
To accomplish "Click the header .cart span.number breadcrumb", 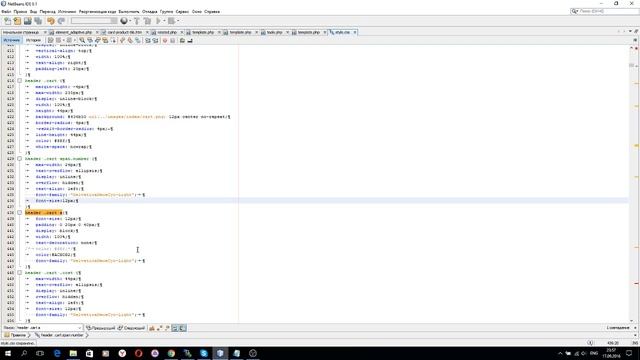I will (60, 335).
